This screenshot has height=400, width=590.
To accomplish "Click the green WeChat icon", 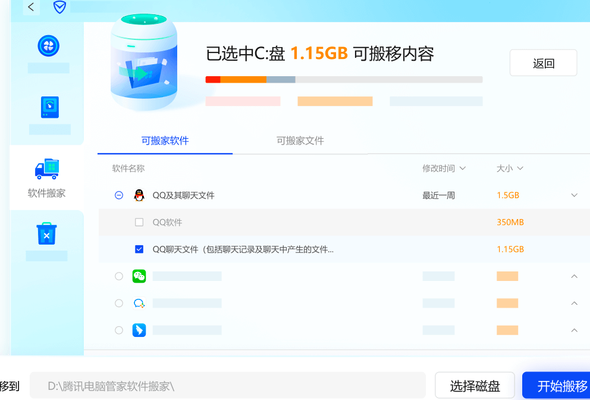I will point(139,276).
